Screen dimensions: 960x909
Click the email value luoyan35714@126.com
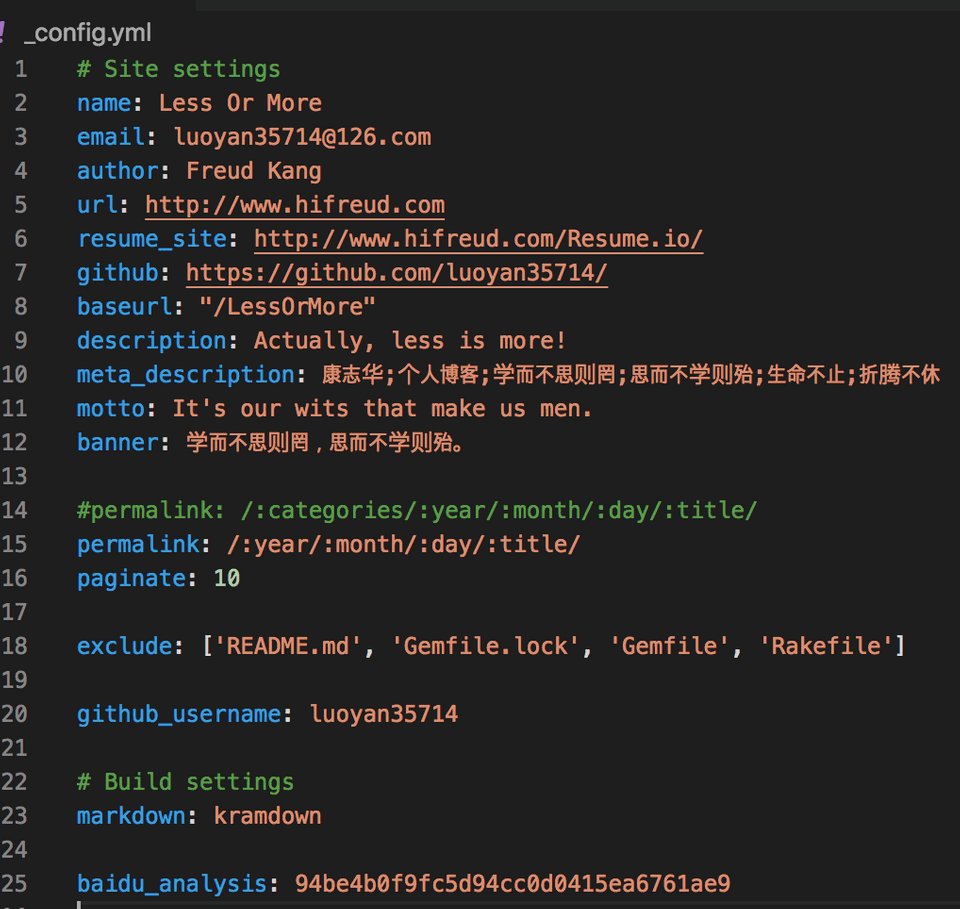pos(302,136)
